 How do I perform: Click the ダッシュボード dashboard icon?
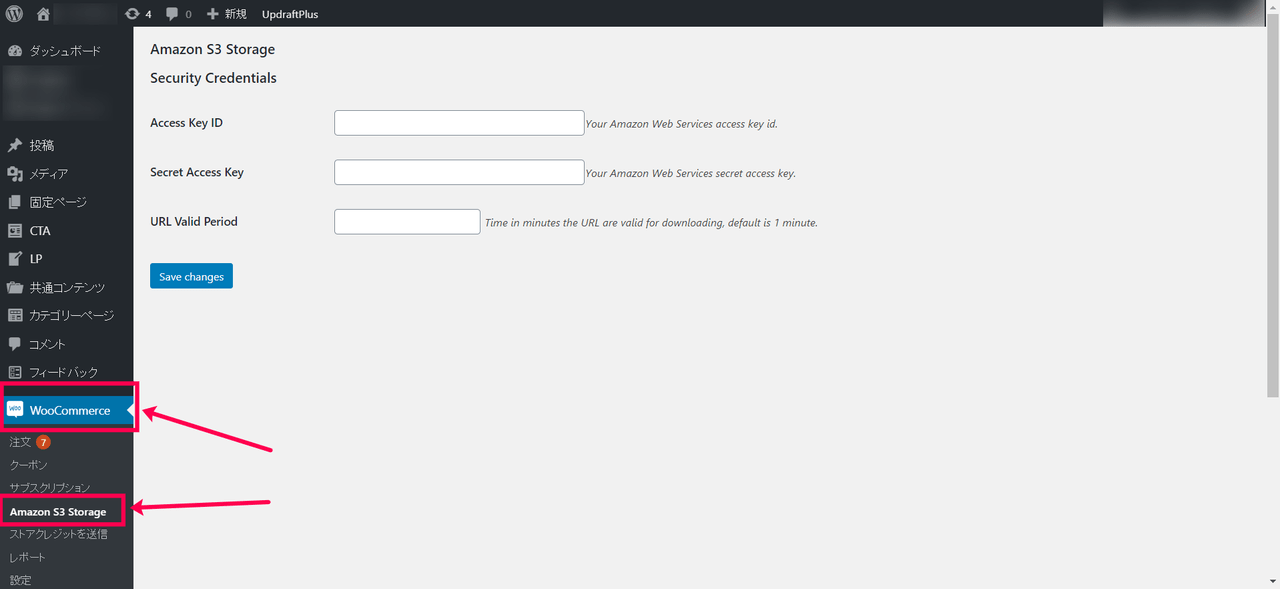(x=15, y=50)
